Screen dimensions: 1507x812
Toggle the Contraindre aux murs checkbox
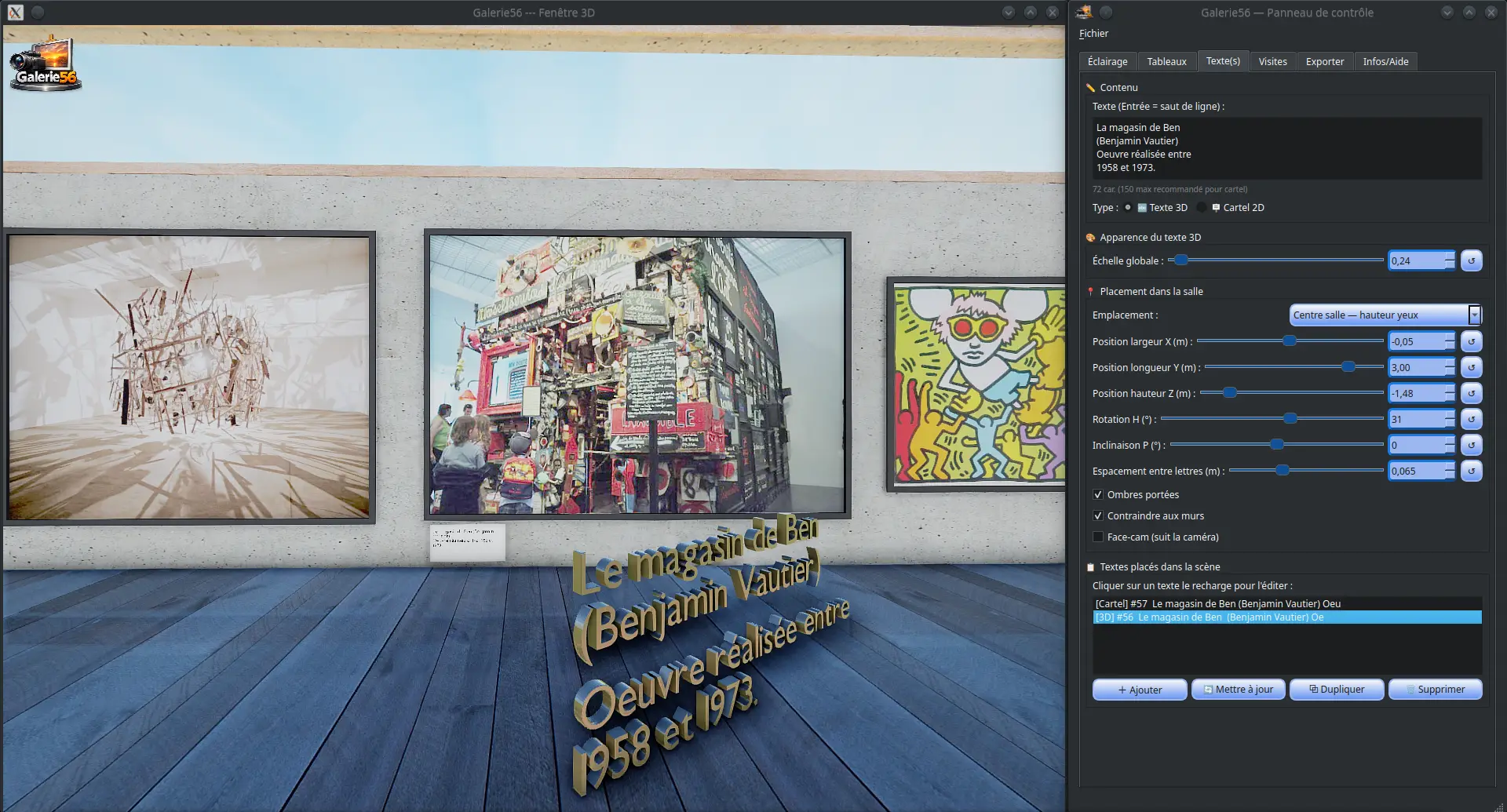[1098, 516]
